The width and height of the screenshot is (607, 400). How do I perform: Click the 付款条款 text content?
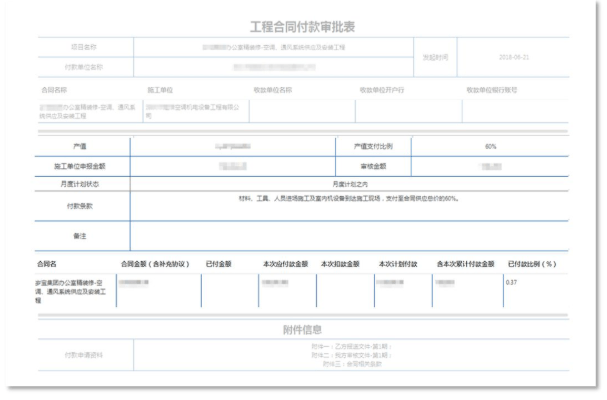click(x=349, y=199)
